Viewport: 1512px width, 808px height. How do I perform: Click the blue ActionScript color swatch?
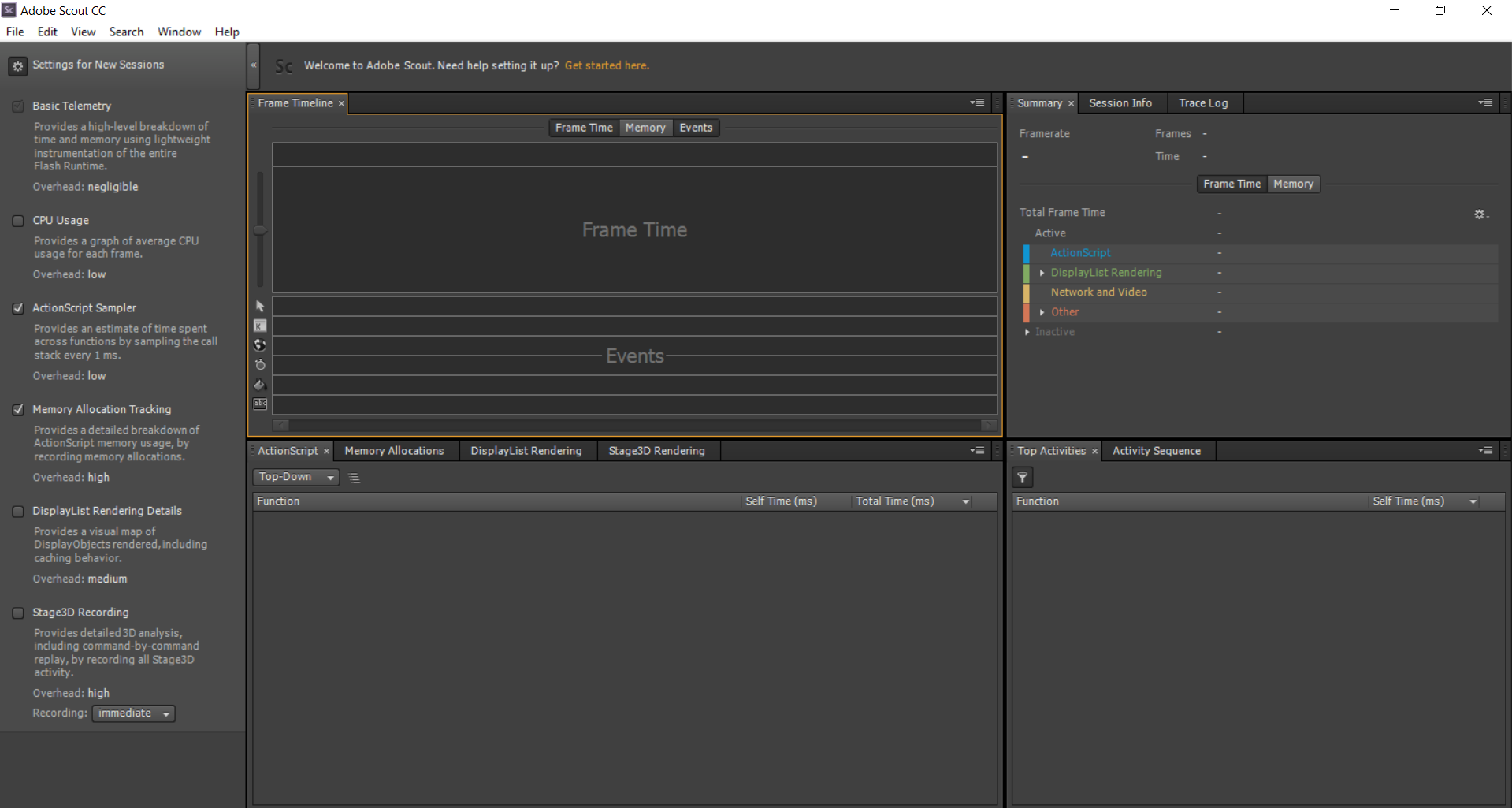1027,253
